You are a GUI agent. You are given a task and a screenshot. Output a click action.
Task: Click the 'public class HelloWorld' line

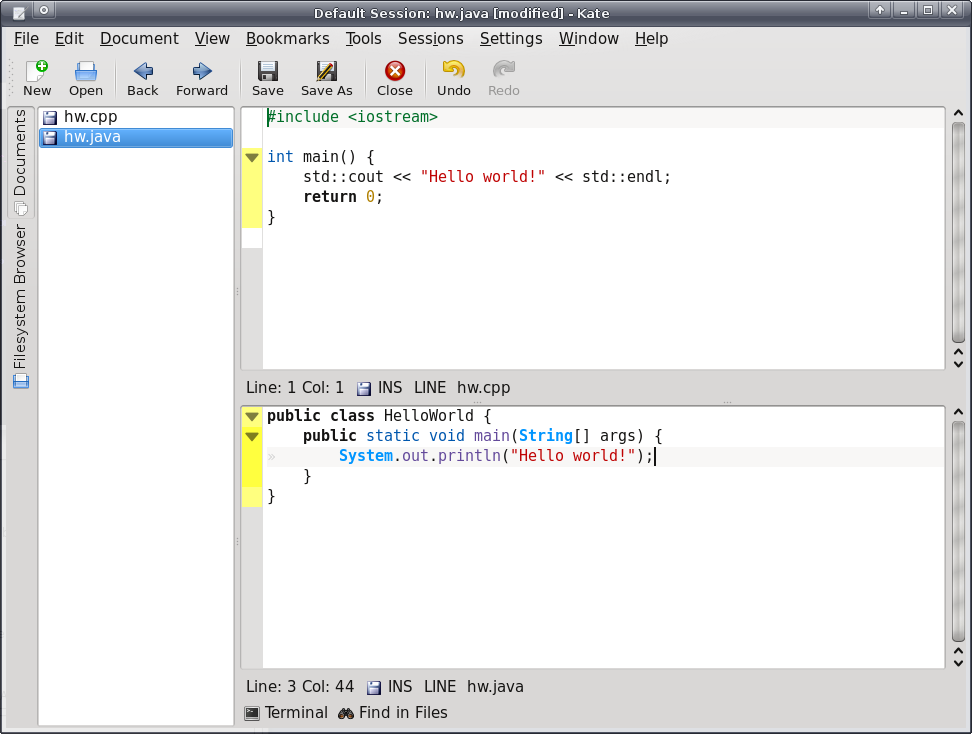(379, 416)
